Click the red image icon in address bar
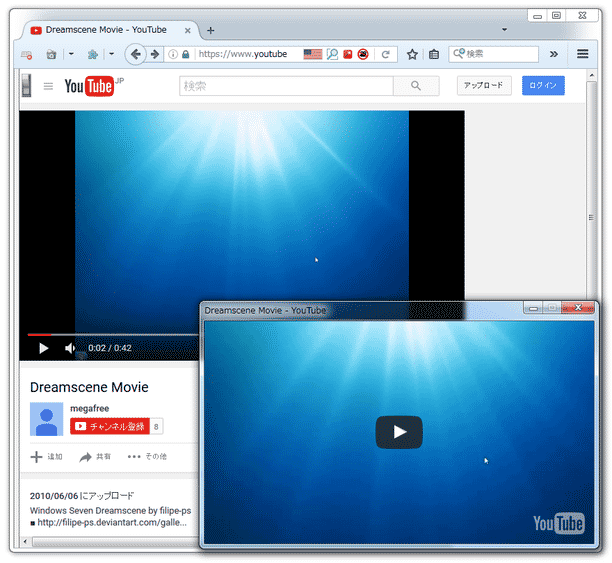612x563 pixels. coord(348,54)
